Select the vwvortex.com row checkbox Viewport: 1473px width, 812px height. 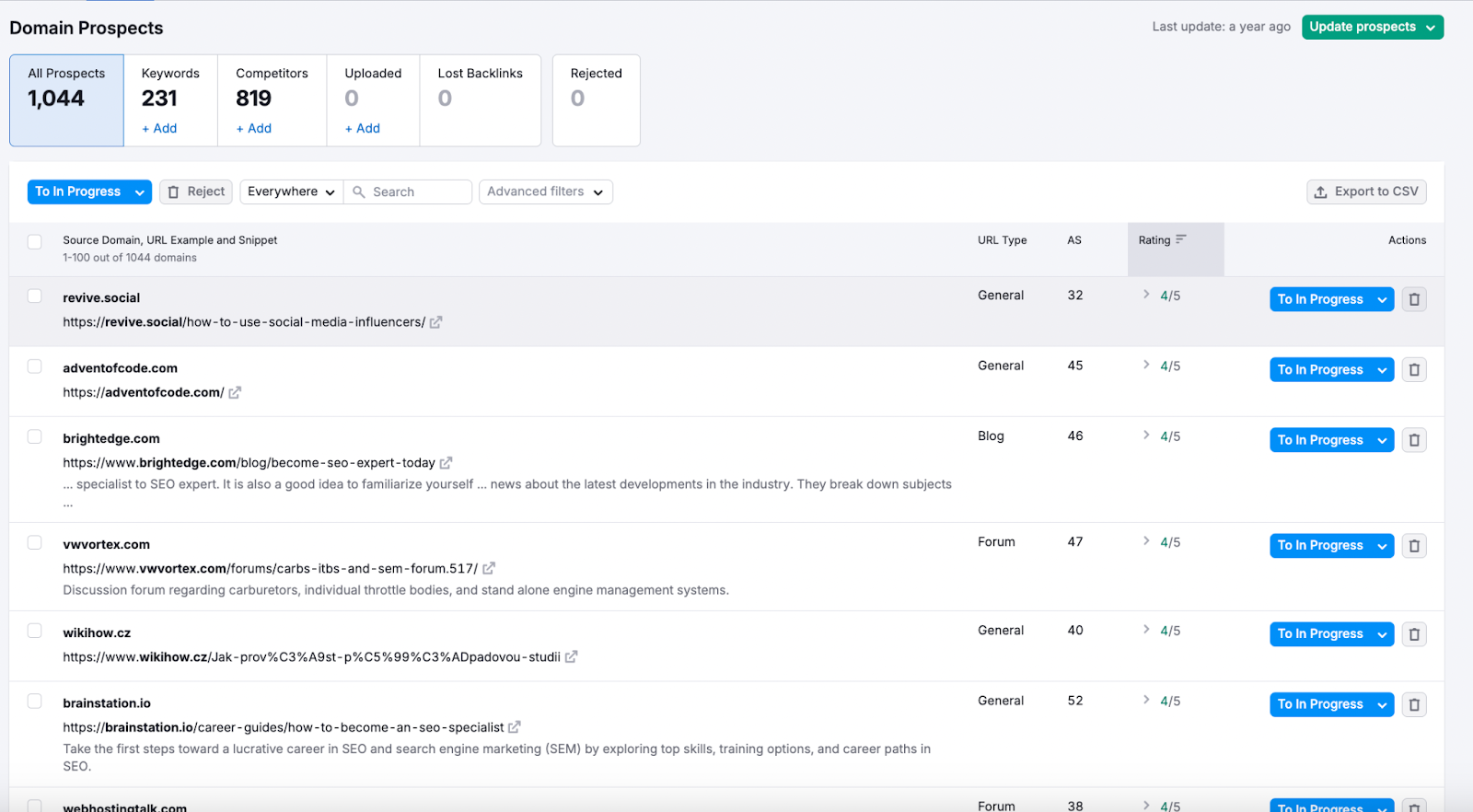[x=35, y=543]
